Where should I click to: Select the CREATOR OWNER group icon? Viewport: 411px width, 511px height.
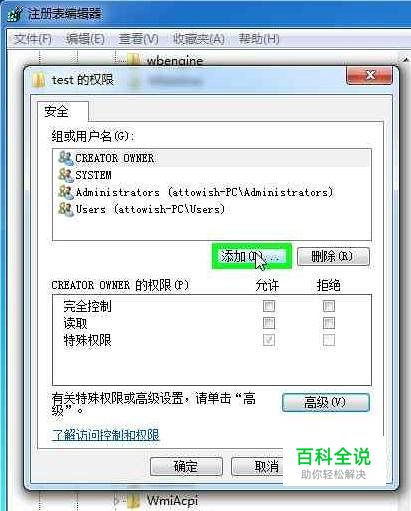66,158
